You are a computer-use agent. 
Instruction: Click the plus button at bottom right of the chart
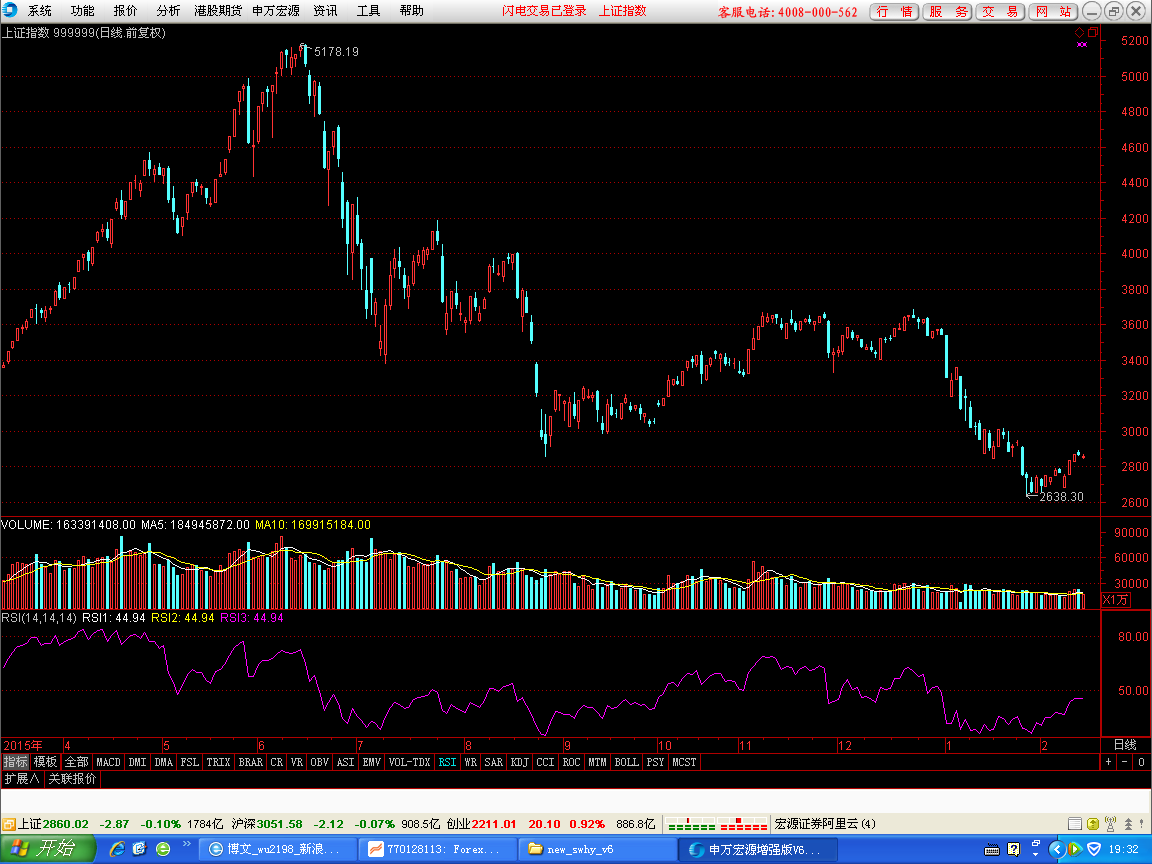[x=1109, y=762]
